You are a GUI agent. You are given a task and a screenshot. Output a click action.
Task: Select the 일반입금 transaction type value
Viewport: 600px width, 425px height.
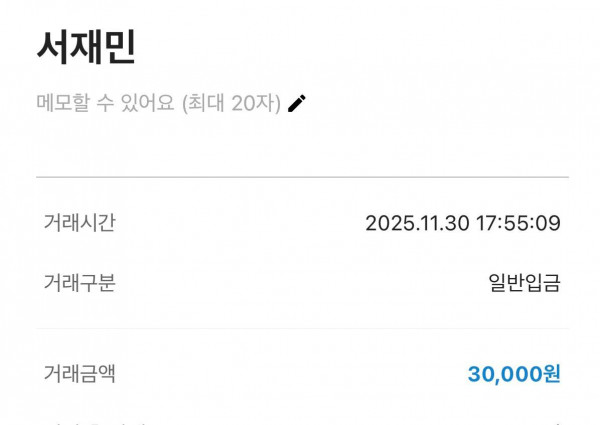click(x=524, y=283)
